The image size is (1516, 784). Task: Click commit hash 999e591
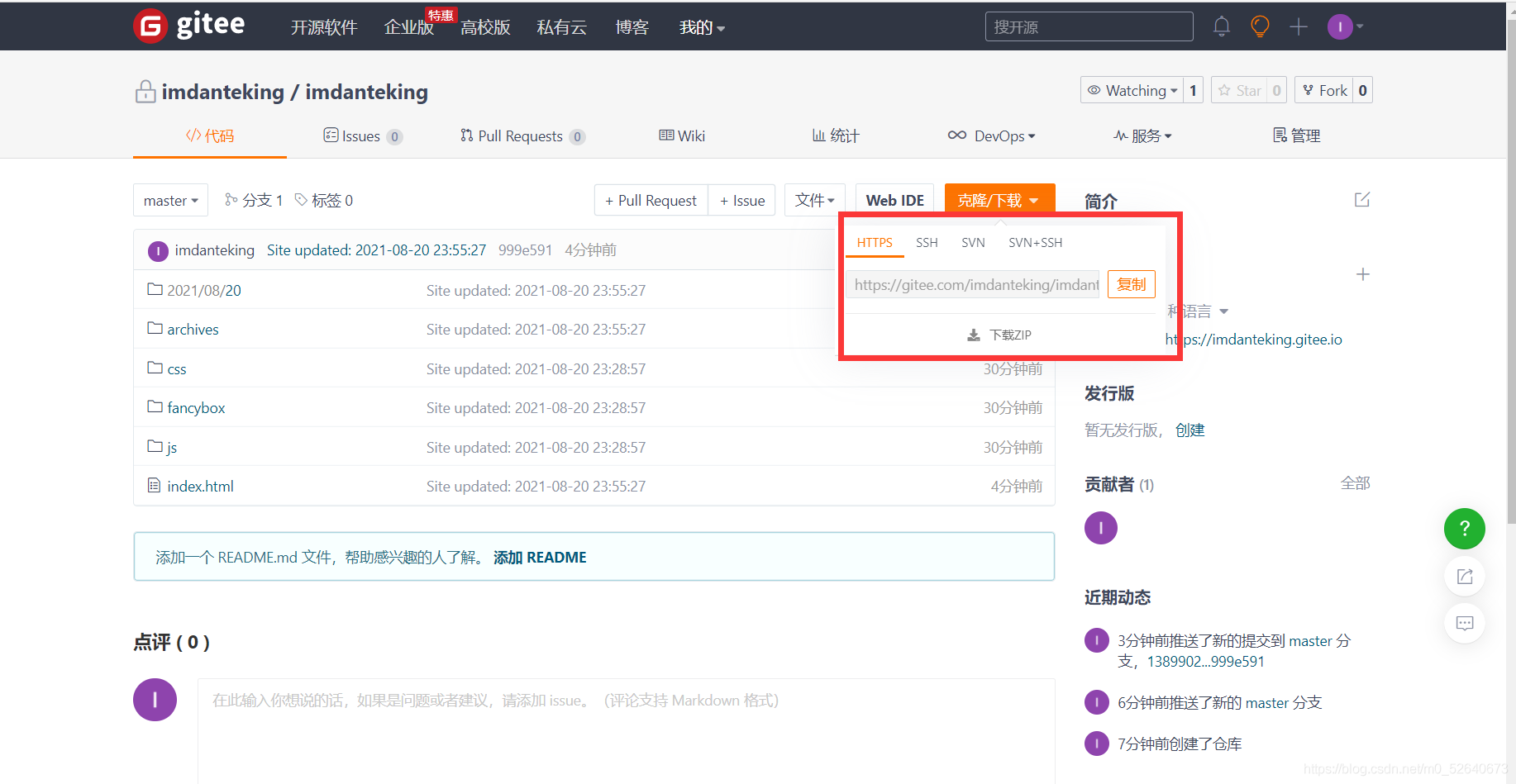point(525,250)
